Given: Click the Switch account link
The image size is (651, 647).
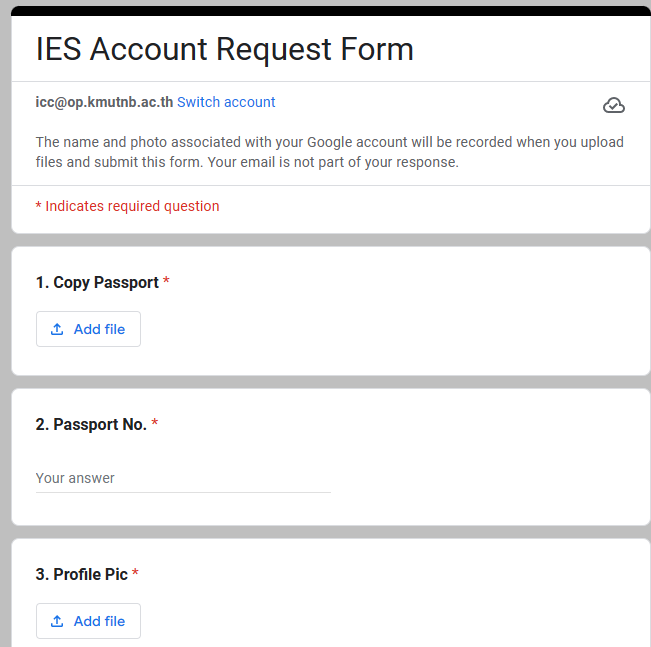Looking at the screenshot, I should (x=226, y=102).
